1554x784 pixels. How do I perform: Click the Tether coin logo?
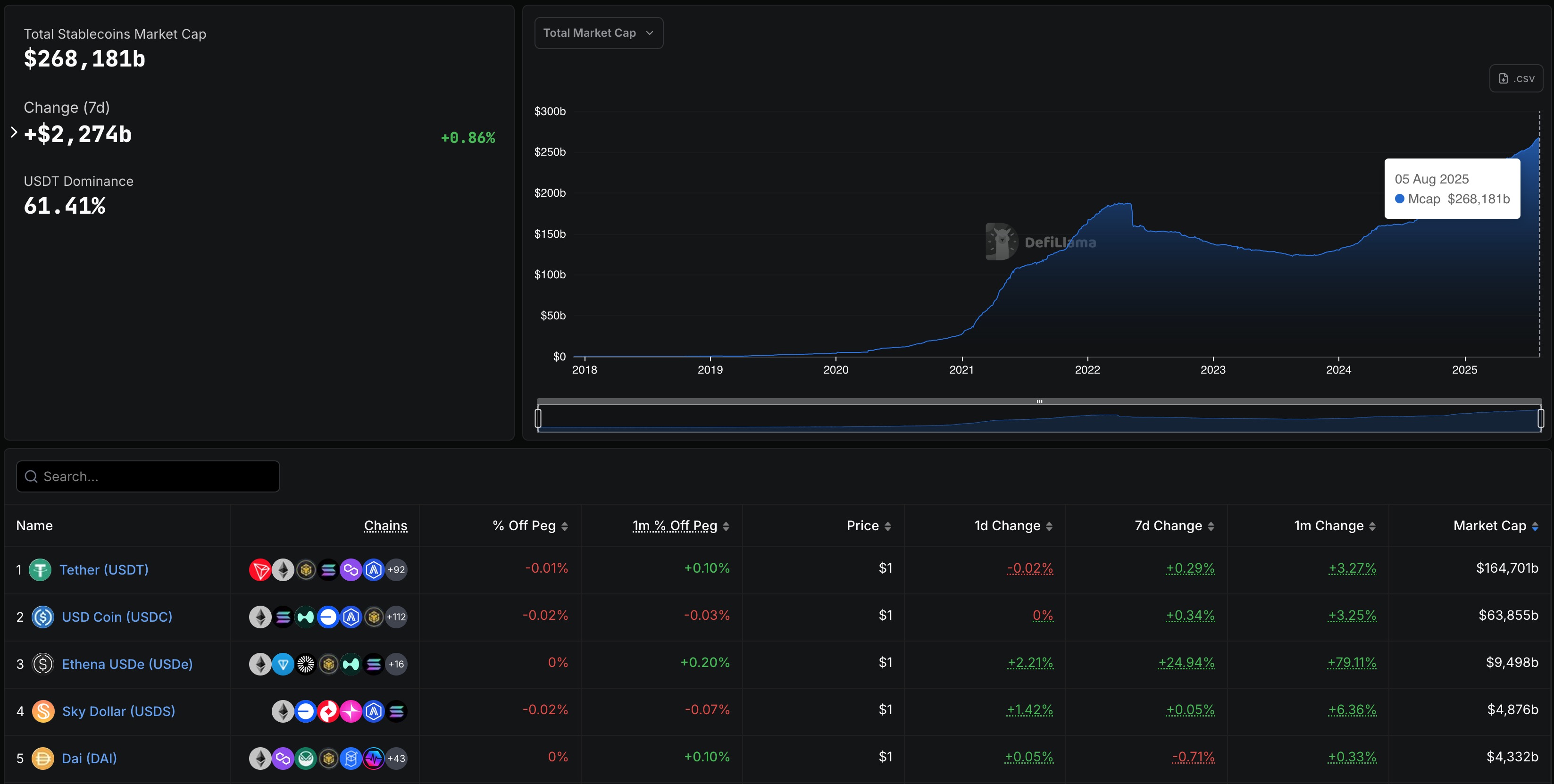[41, 569]
